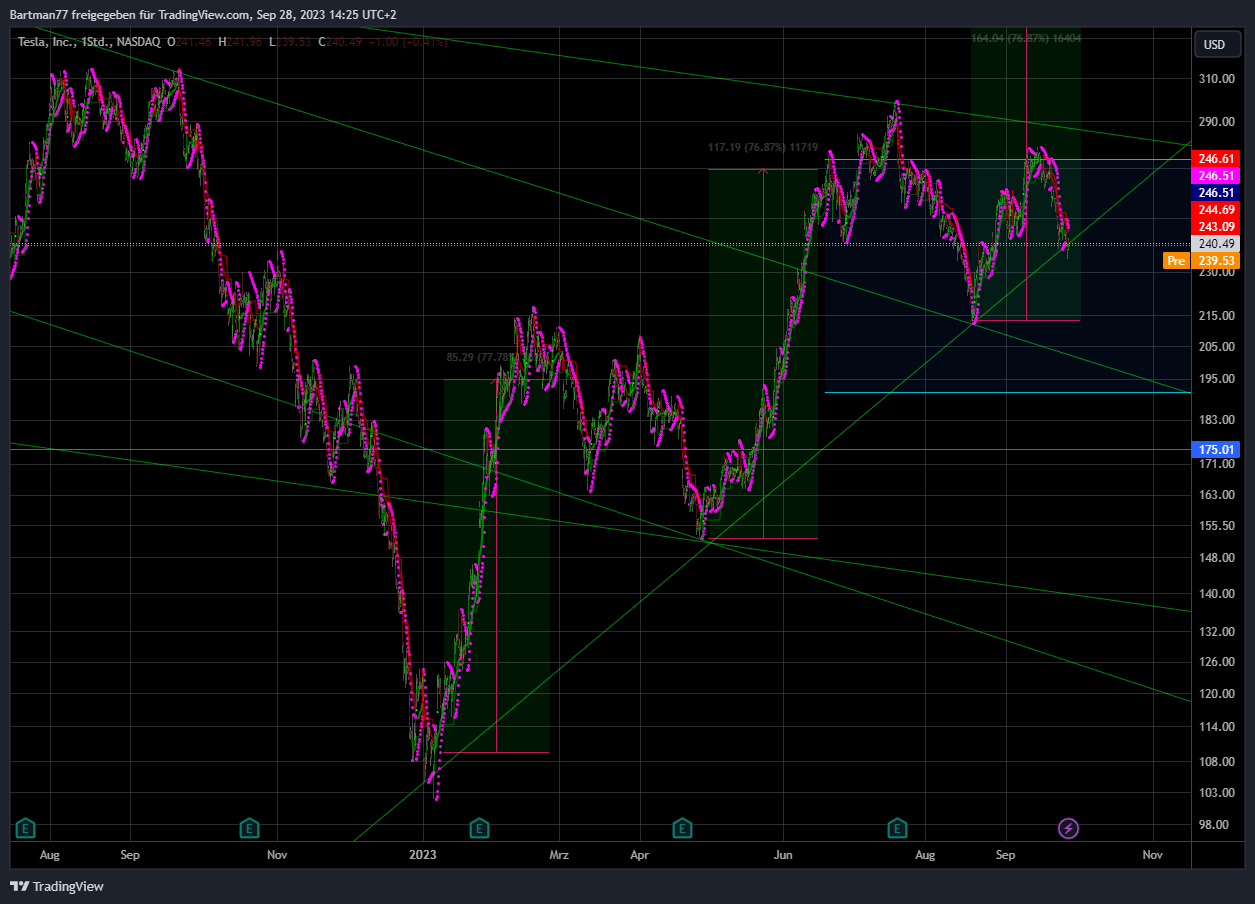Click the 120.00 price axis value
Screen dimensions: 1255x904
tap(1216, 694)
